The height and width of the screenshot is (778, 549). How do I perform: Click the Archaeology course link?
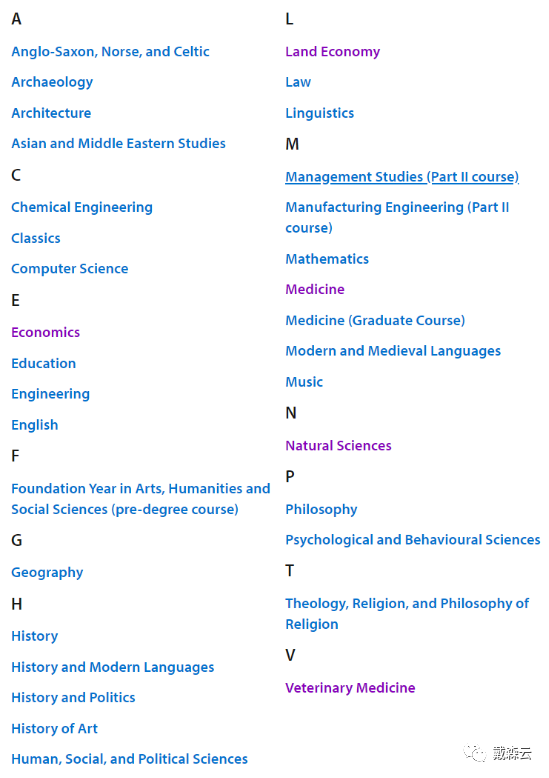[52, 82]
